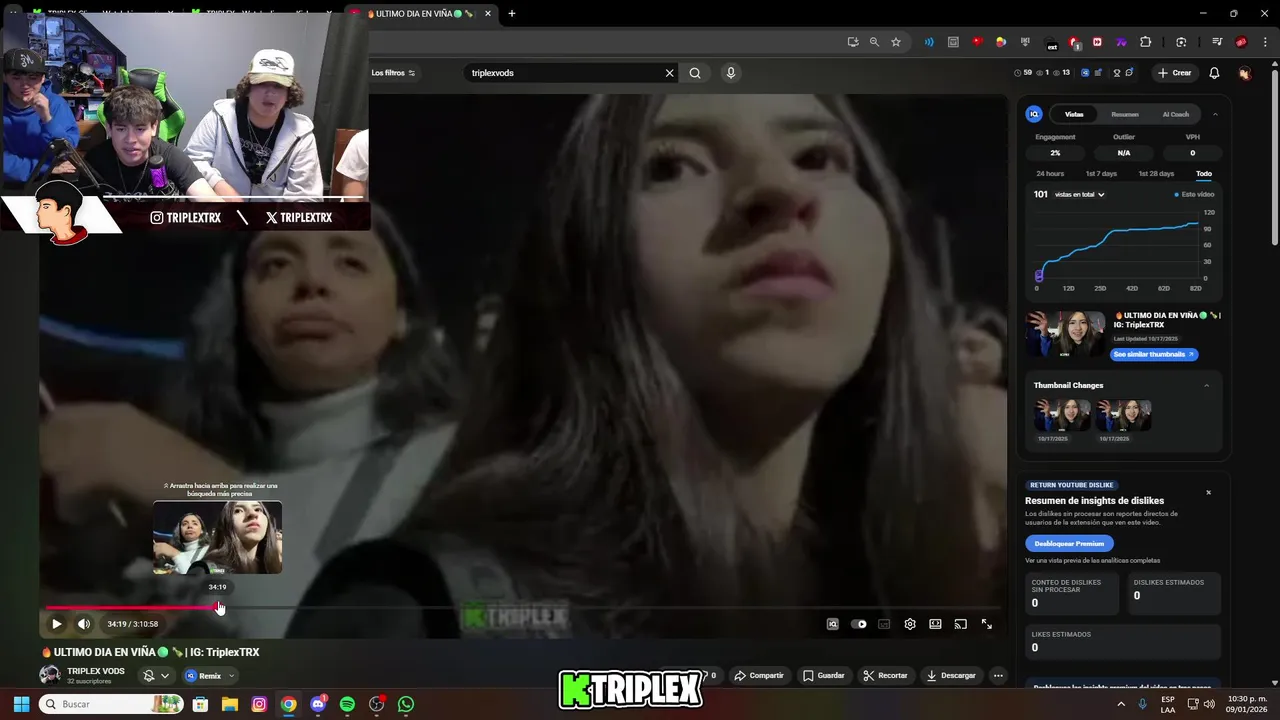Open the vistas en total dropdown
Image resolution: width=1280 pixels, height=720 pixels.
[1079, 194]
